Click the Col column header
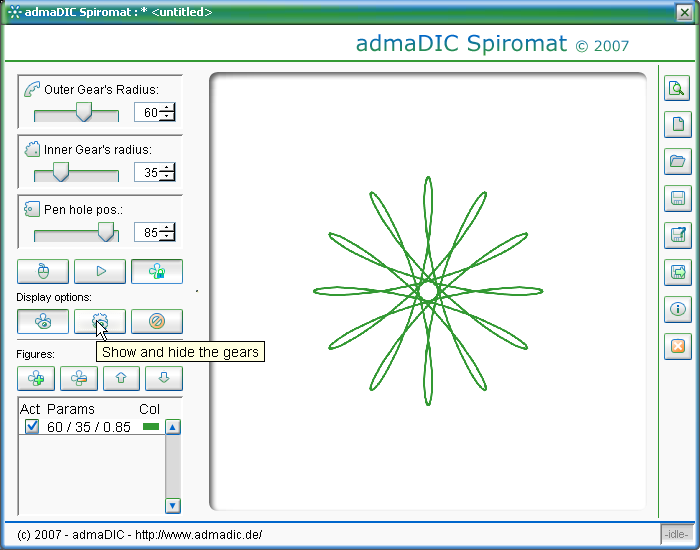Screen dimensions: 700x550 click(150, 409)
